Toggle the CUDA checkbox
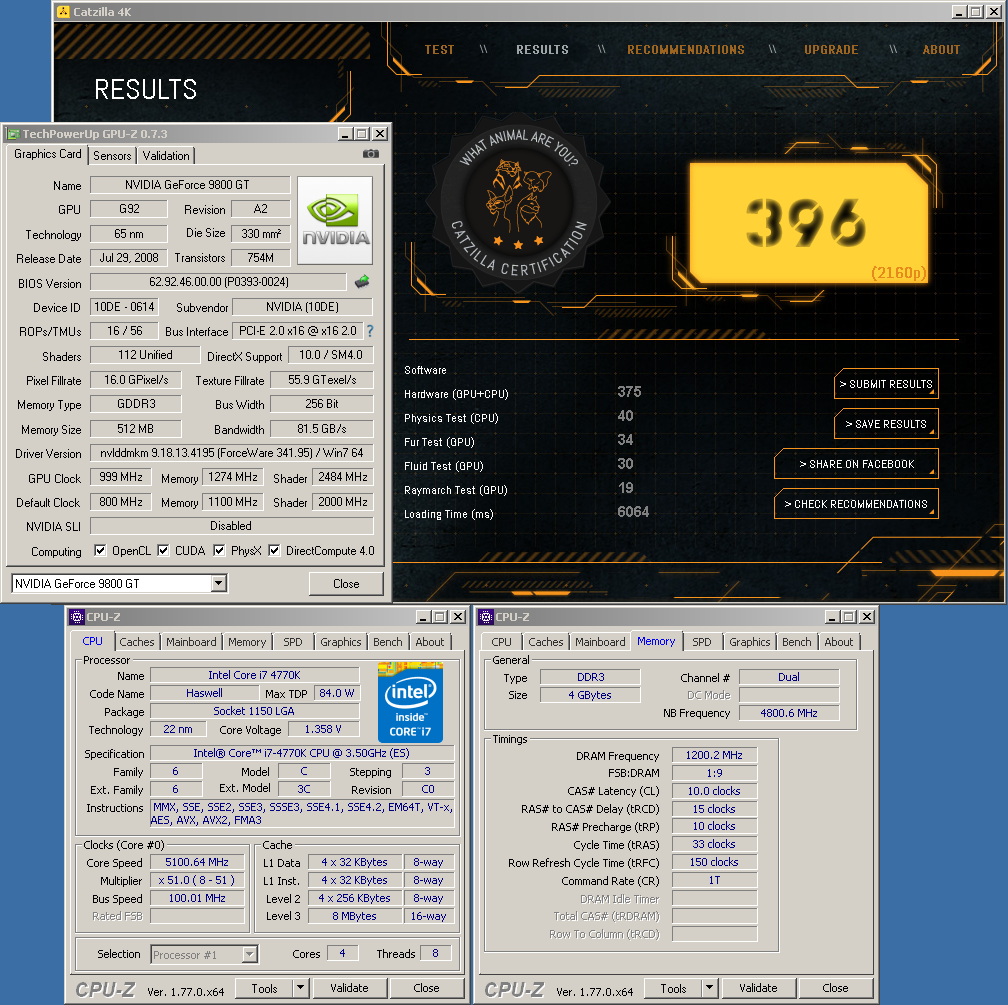This screenshot has width=1008, height=1005. coord(163,550)
